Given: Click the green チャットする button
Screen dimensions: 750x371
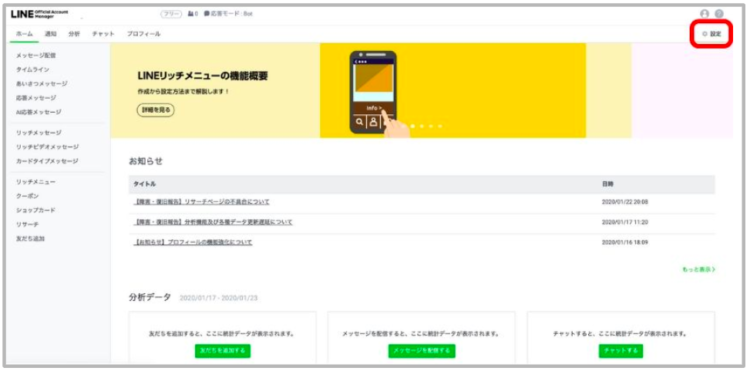Looking at the screenshot, I should click(621, 351).
